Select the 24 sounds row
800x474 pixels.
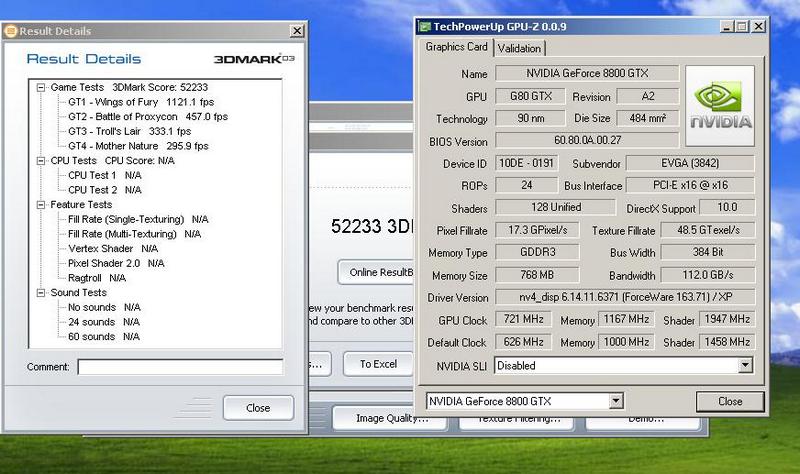tap(104, 322)
